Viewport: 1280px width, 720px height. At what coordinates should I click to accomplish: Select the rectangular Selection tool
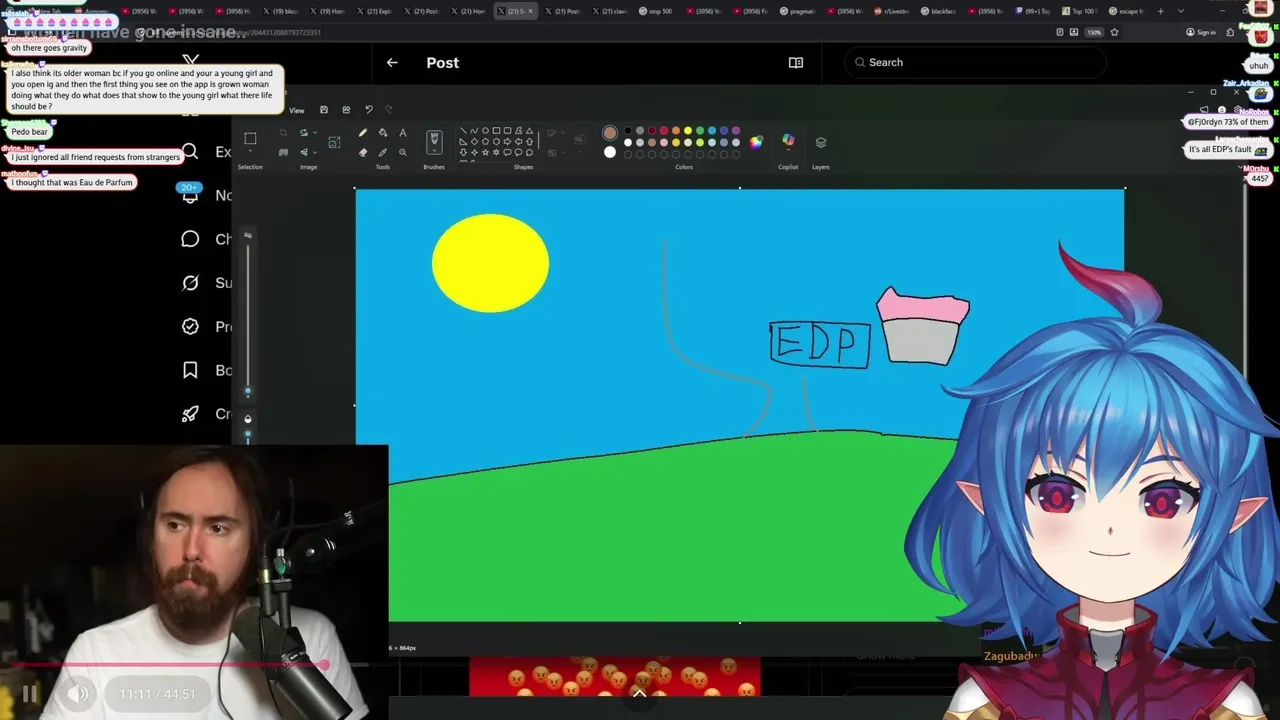250,138
